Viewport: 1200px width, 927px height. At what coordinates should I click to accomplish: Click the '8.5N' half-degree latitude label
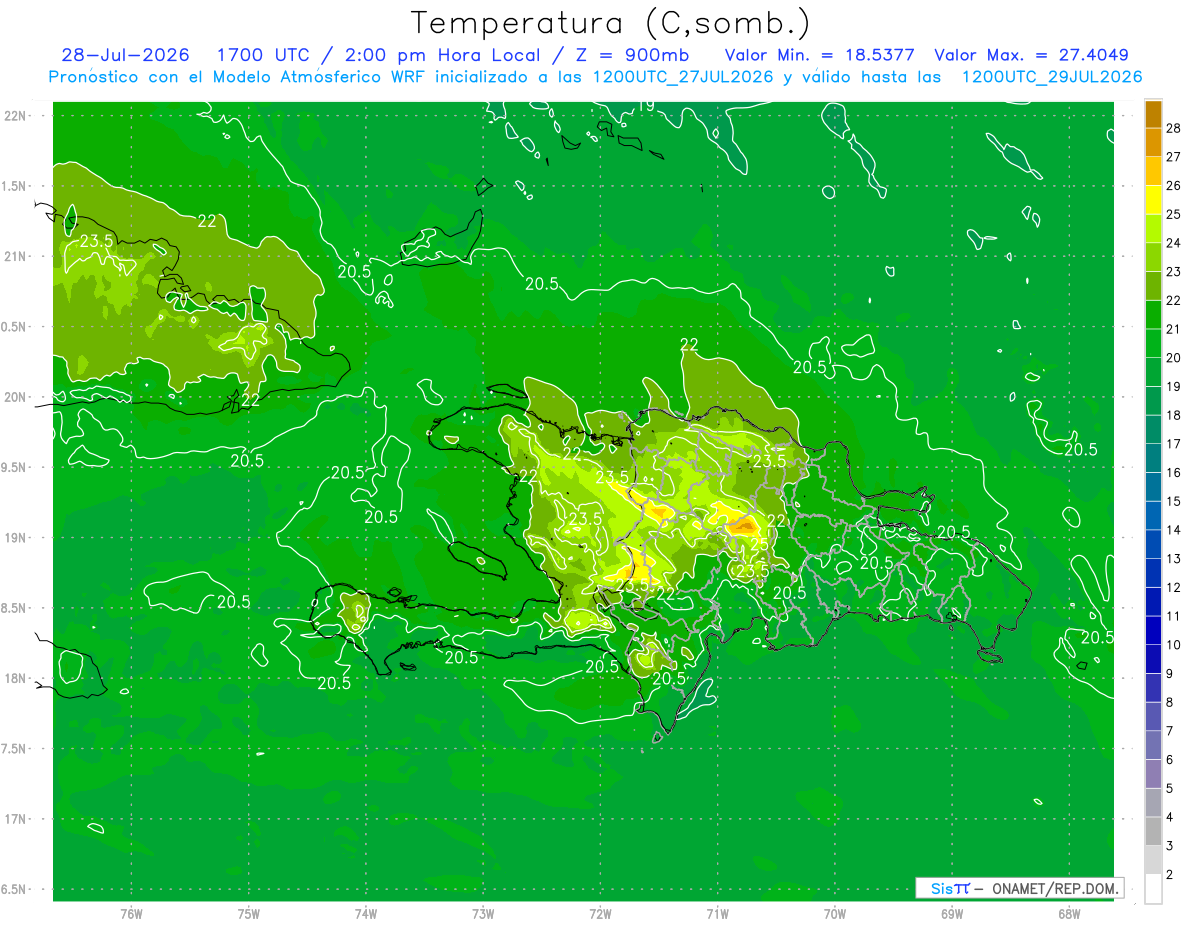[14, 609]
